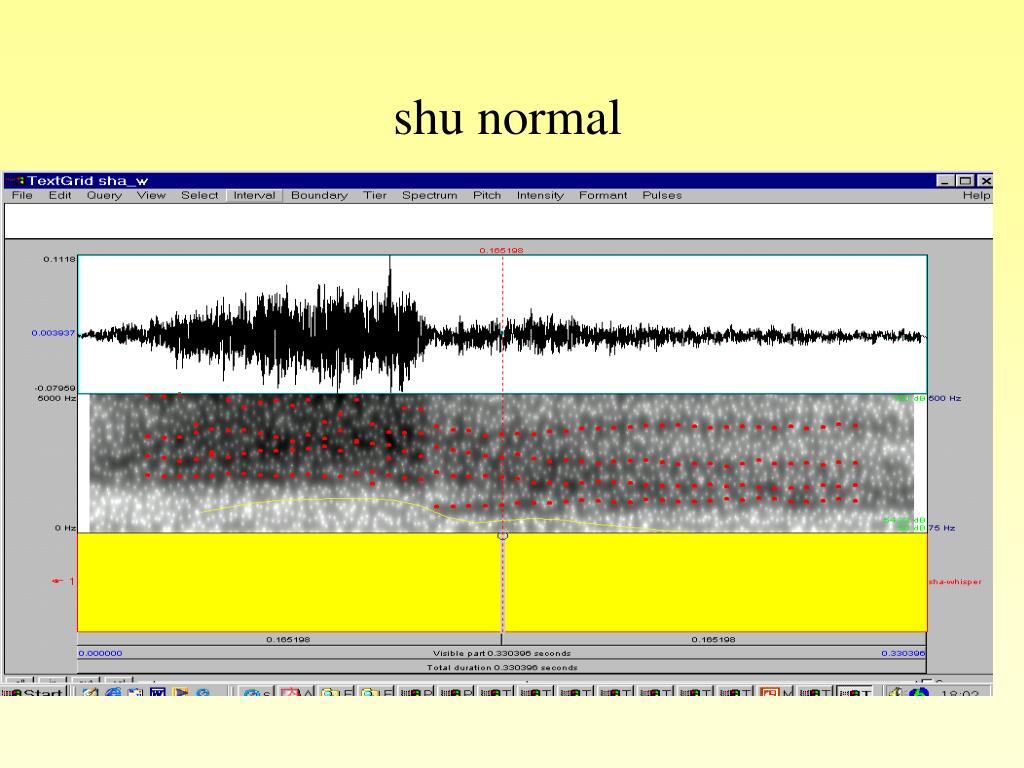Open the Windows Start menu

pyautogui.click(x=33, y=692)
